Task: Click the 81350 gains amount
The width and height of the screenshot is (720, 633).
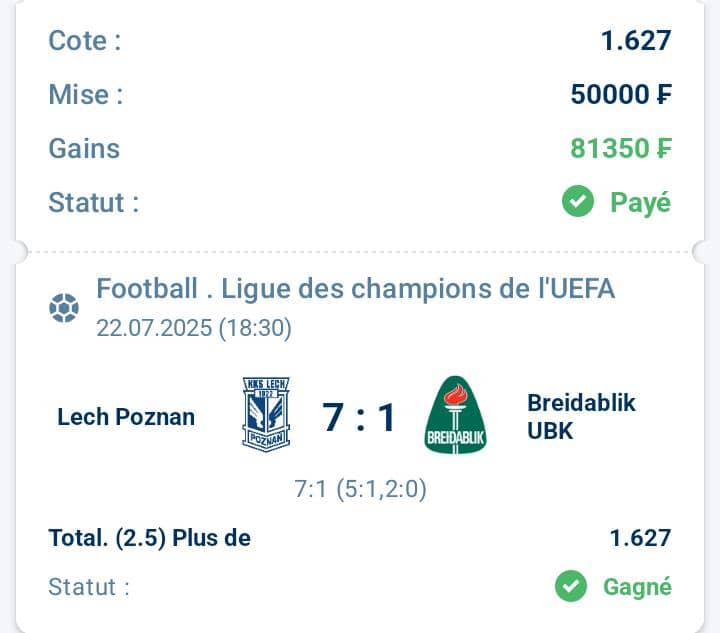Action: pyautogui.click(x=621, y=148)
